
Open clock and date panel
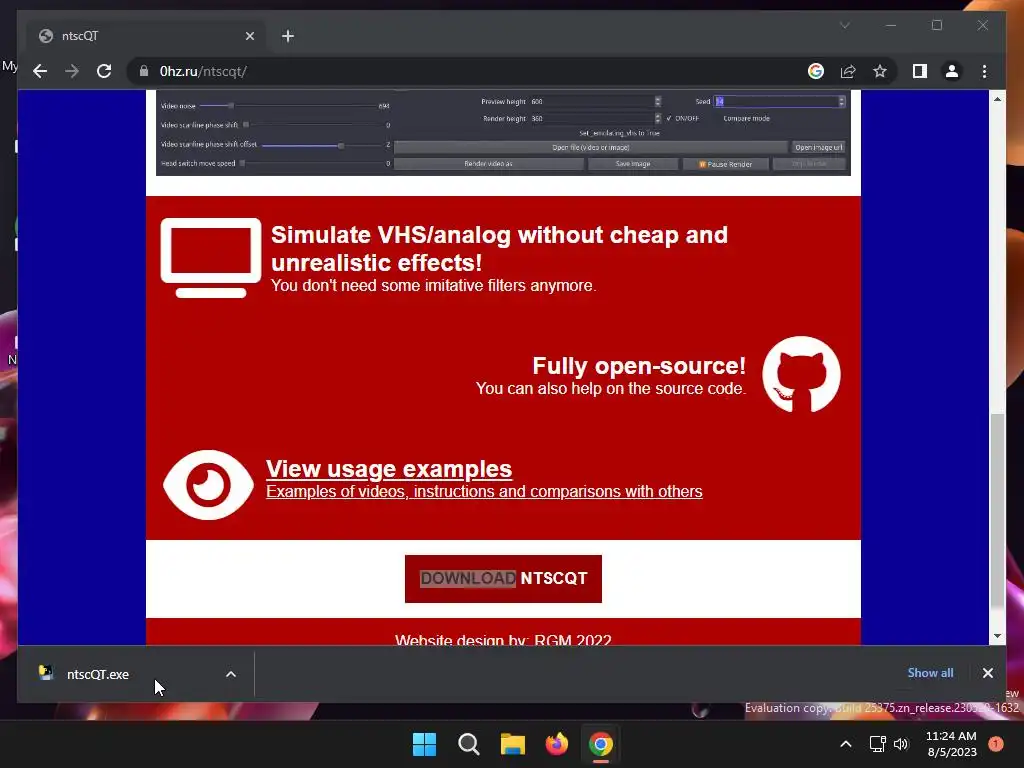point(952,744)
